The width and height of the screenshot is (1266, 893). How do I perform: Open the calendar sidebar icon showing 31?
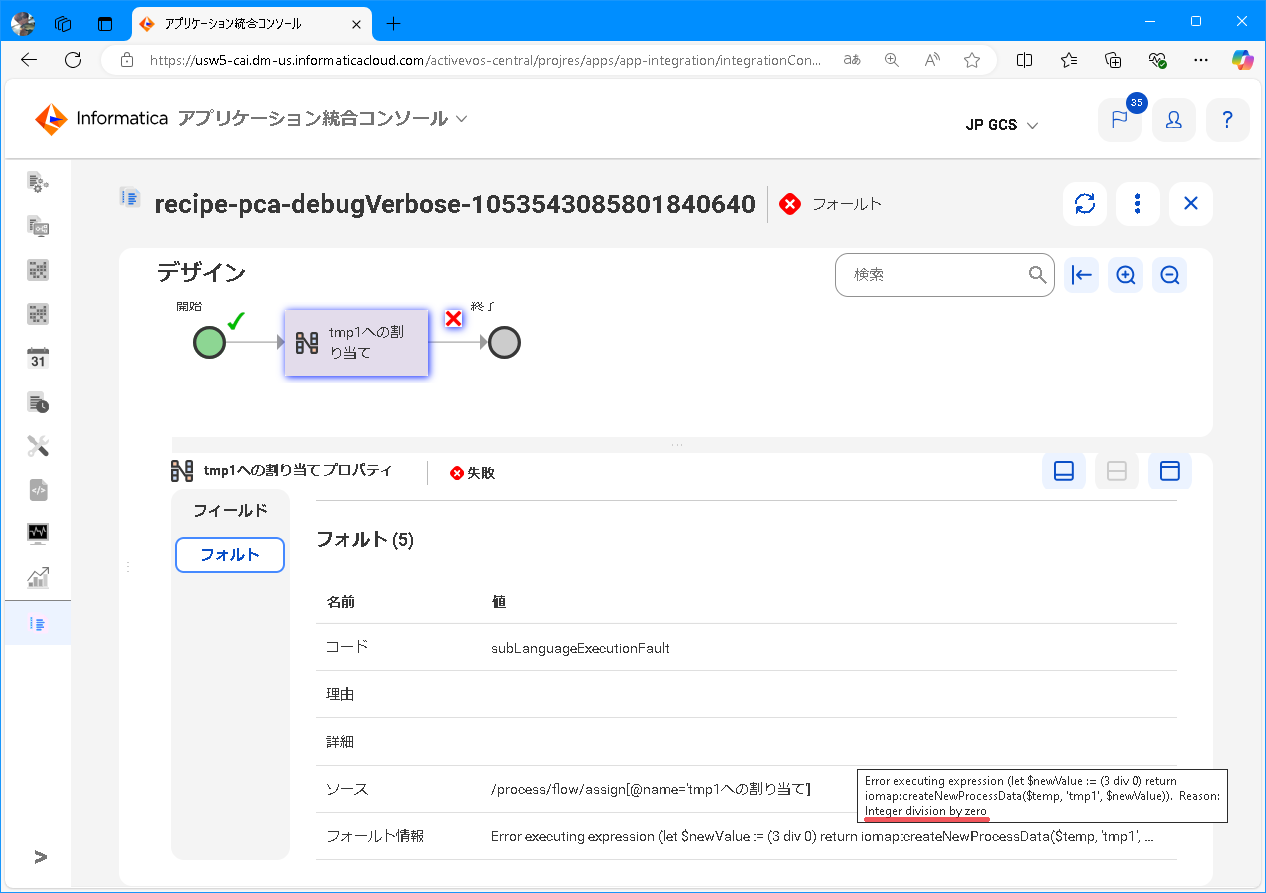[x=38, y=358]
